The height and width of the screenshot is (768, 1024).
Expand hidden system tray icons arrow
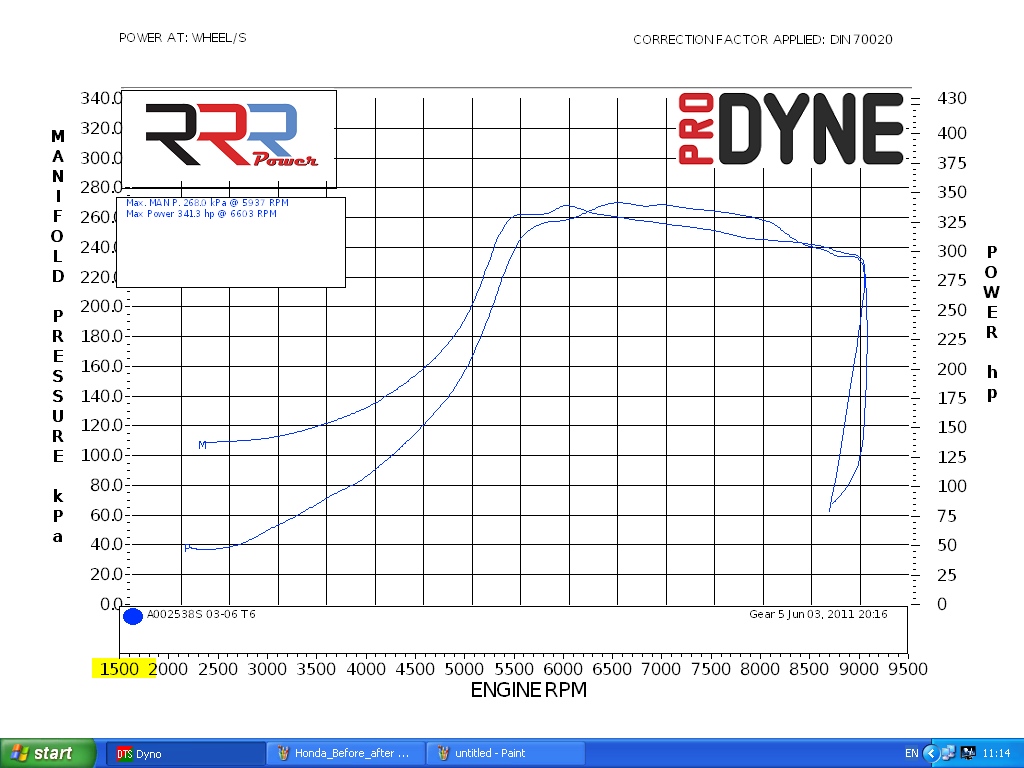931,753
